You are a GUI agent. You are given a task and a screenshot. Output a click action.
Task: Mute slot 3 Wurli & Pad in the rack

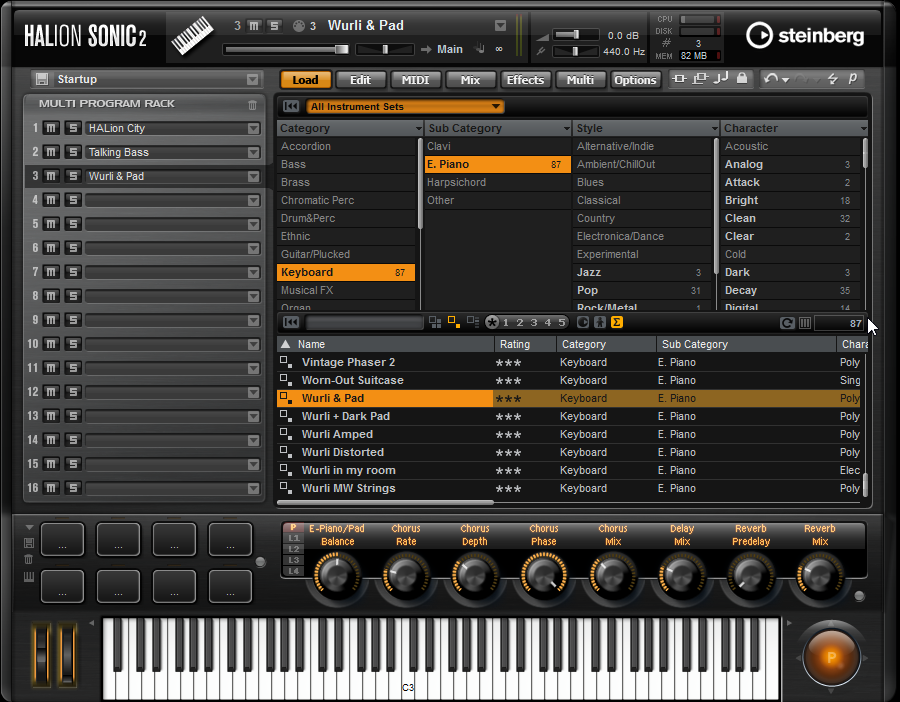coord(51,176)
